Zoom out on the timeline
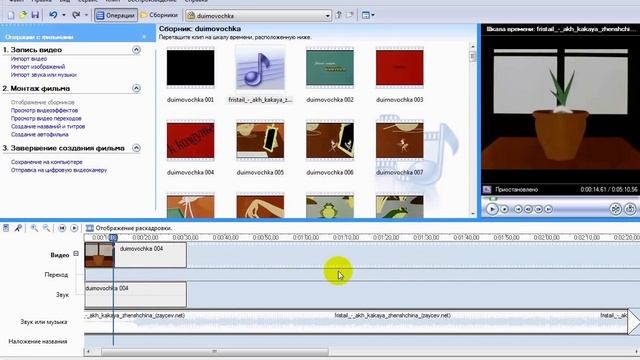Image resolution: width=640 pixels, height=360 pixels. coord(47,228)
